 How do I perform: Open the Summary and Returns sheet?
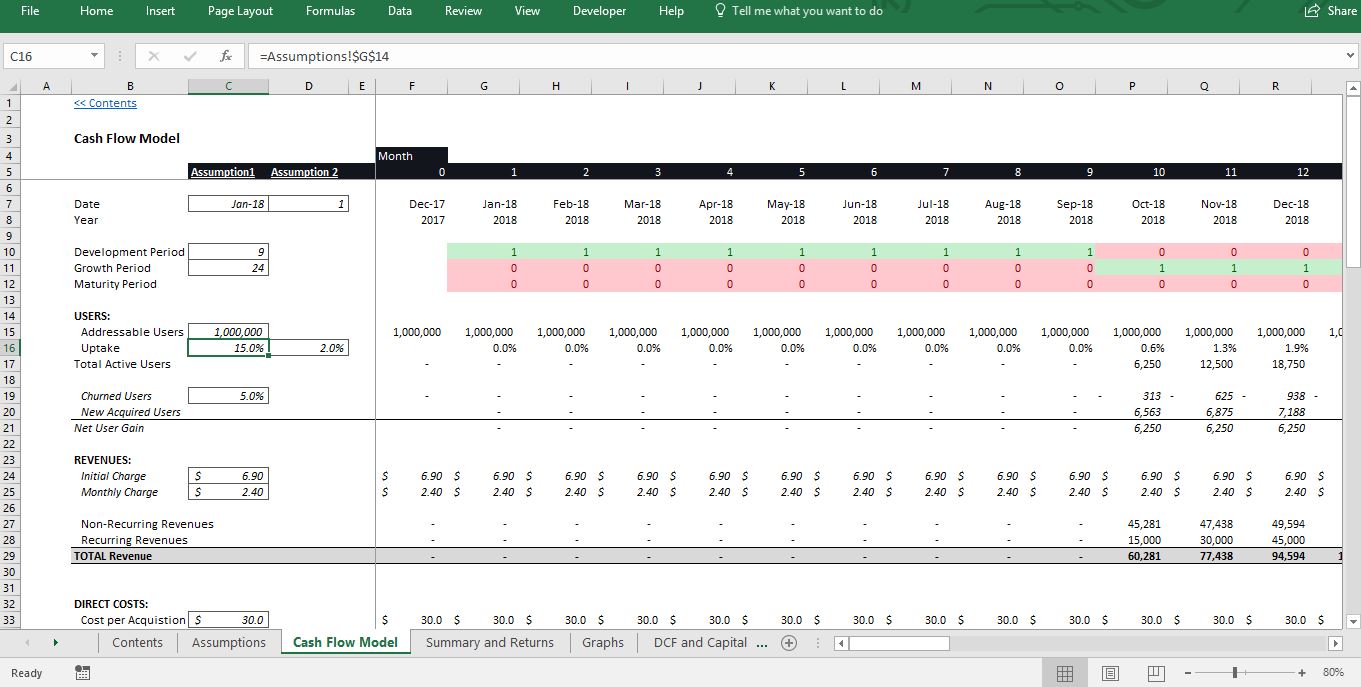click(489, 643)
